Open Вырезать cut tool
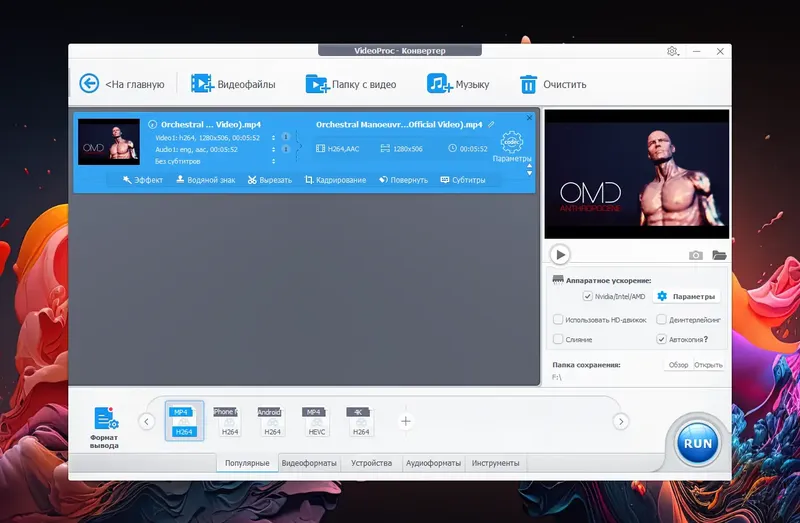The height and width of the screenshot is (523, 800). pos(269,180)
